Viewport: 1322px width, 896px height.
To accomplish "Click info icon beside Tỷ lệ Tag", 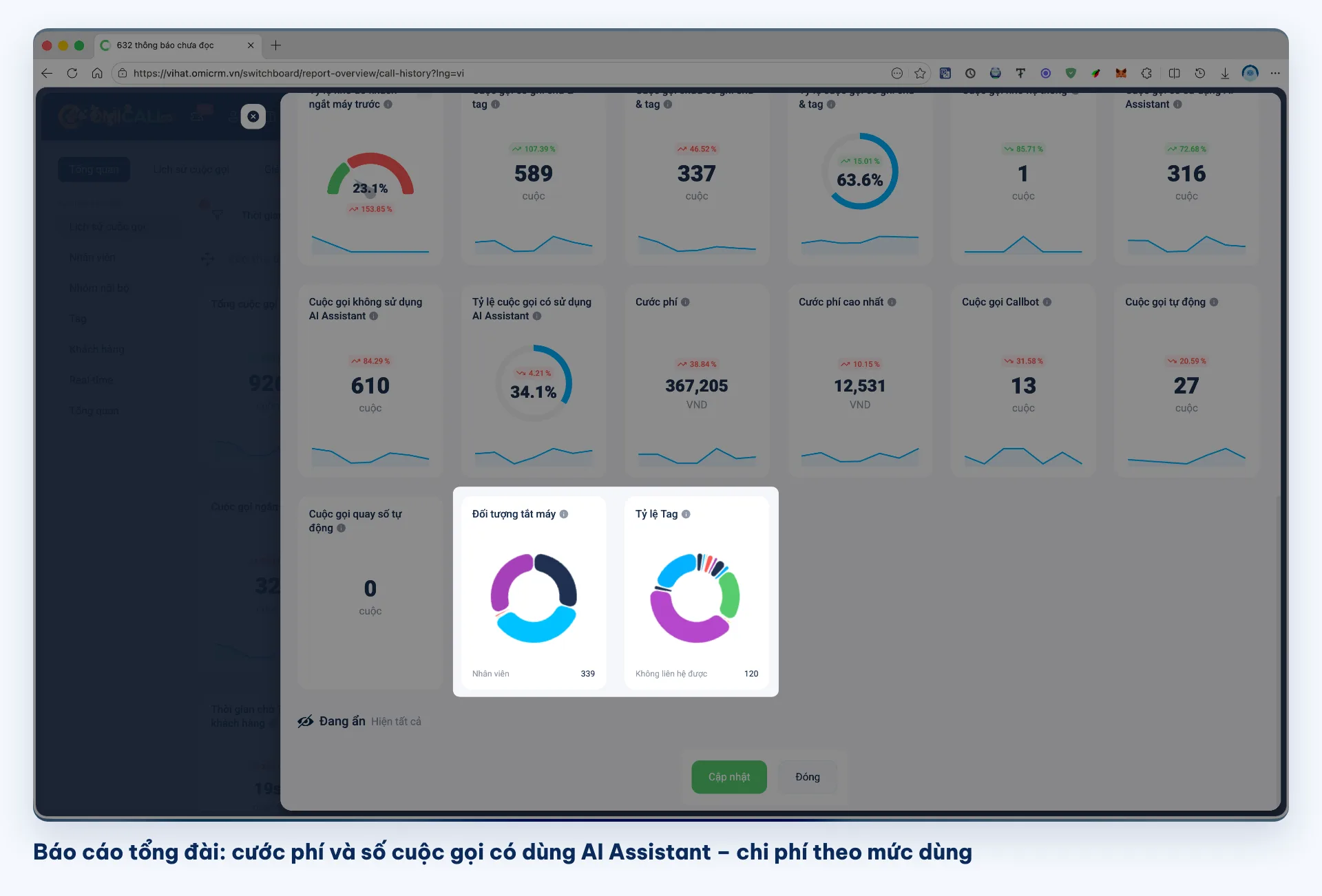I will pyautogui.click(x=686, y=514).
